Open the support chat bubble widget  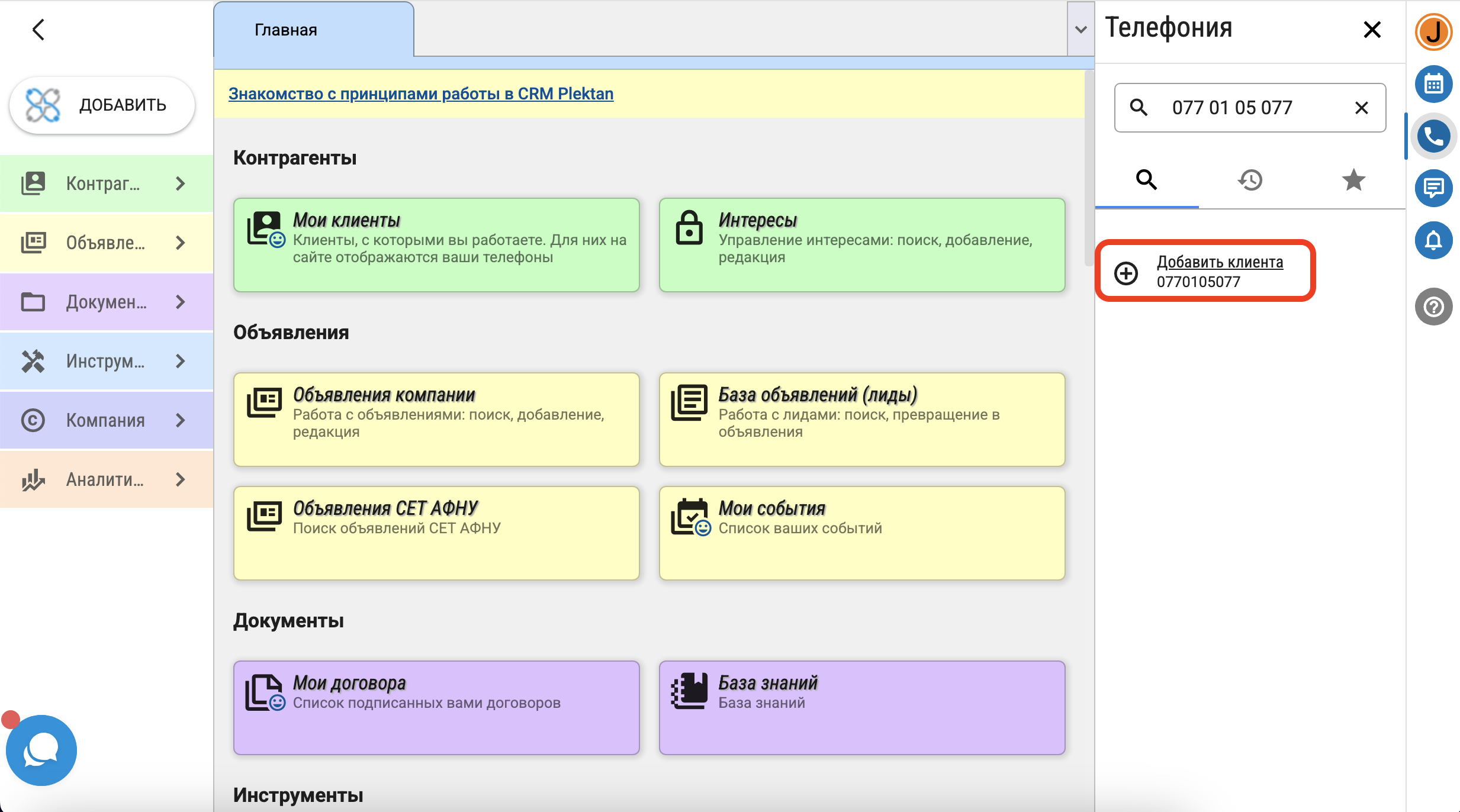click(x=41, y=750)
